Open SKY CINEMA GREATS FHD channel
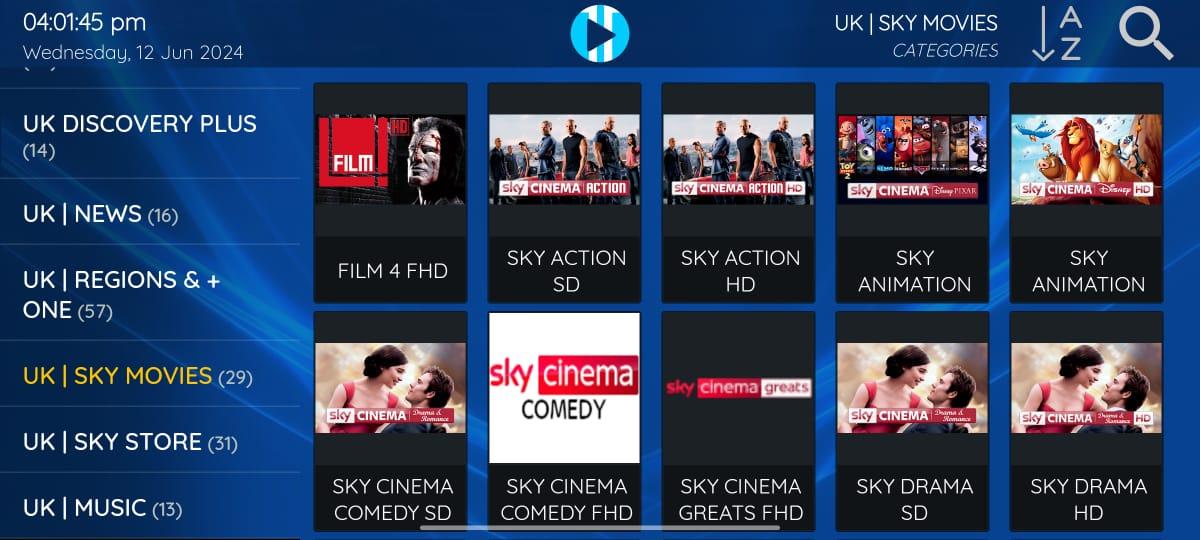This screenshot has height=540, width=1200. point(740,421)
